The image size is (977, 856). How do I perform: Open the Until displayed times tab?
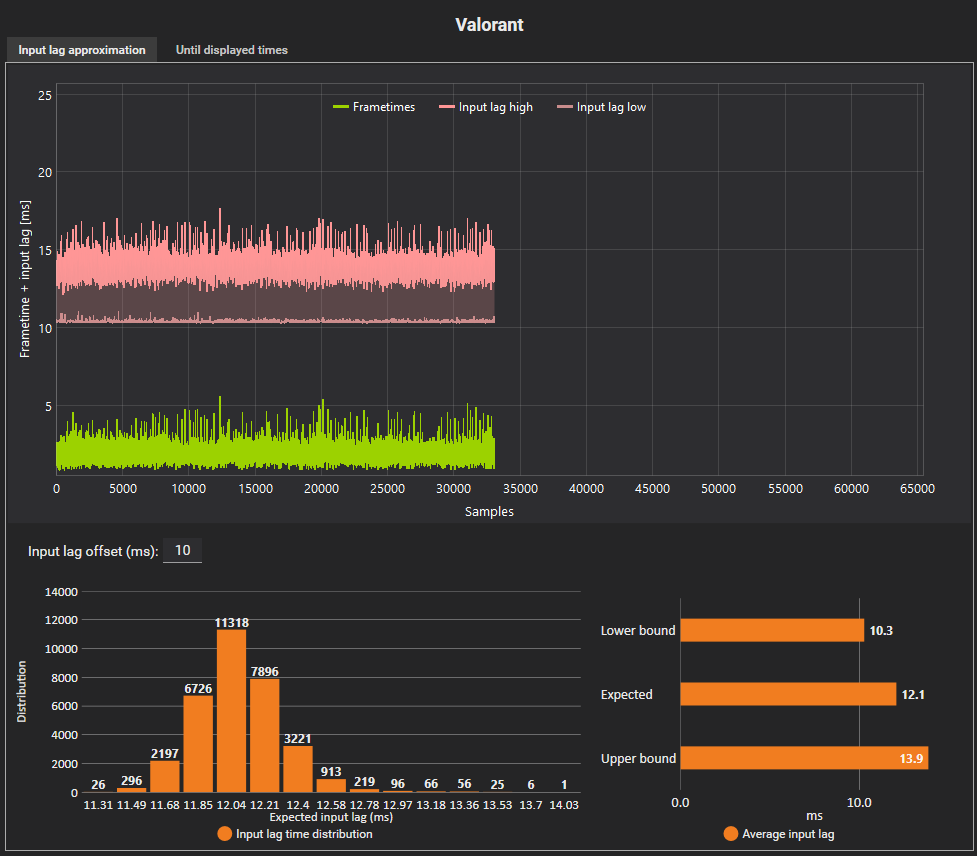pyautogui.click(x=231, y=50)
